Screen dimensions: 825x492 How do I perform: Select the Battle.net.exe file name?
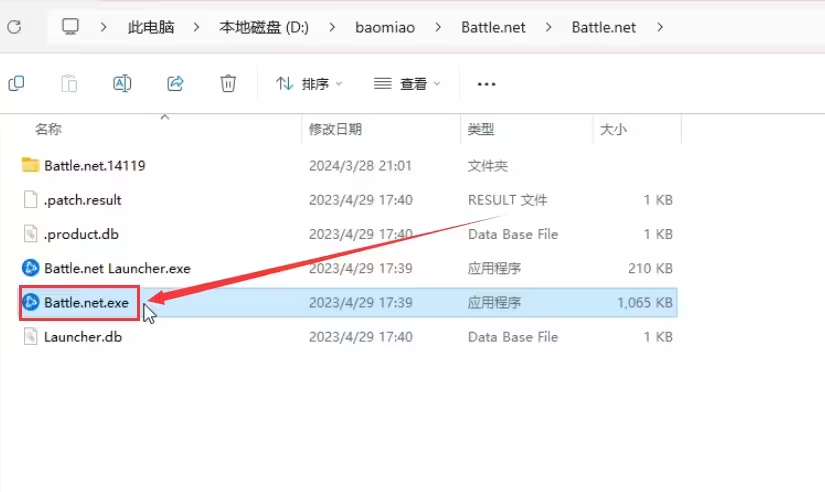pos(86,303)
